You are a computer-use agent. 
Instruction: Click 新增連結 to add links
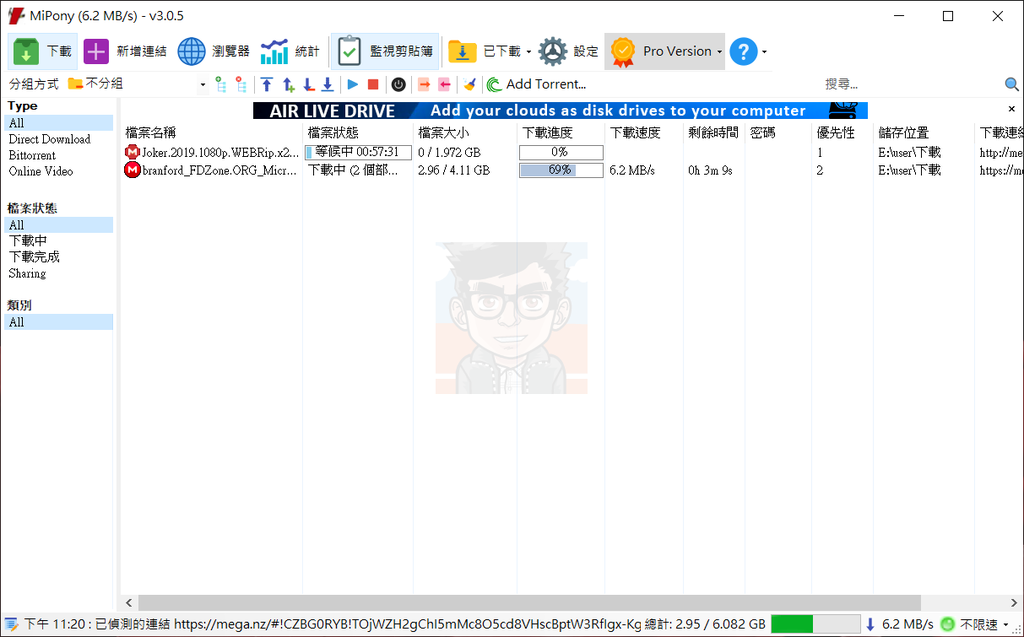click(125, 52)
